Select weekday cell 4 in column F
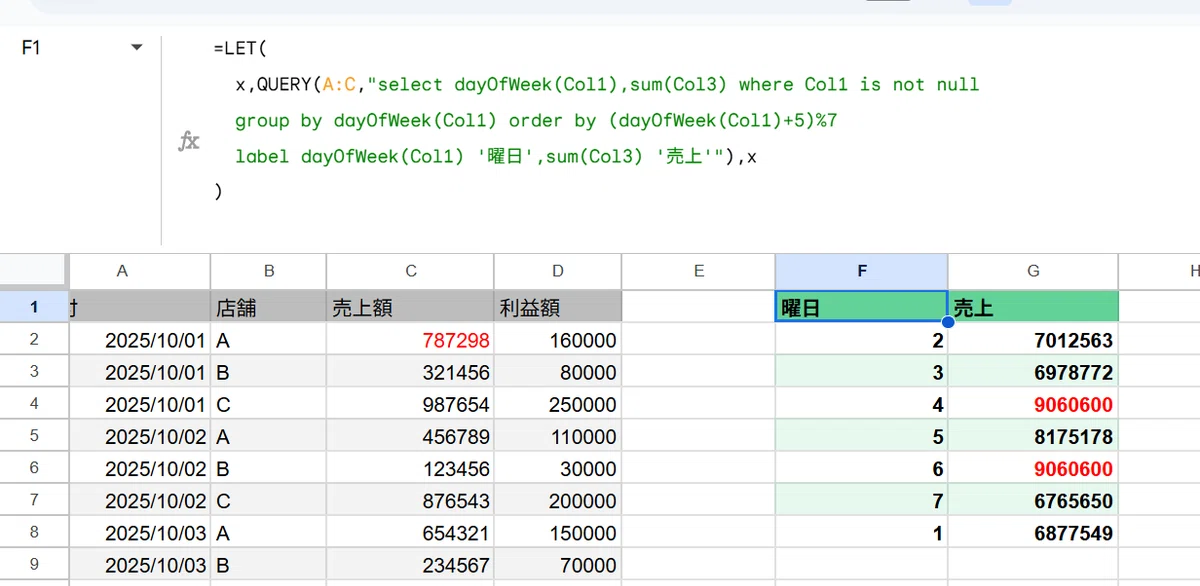The height and width of the screenshot is (586, 1200). pos(862,404)
